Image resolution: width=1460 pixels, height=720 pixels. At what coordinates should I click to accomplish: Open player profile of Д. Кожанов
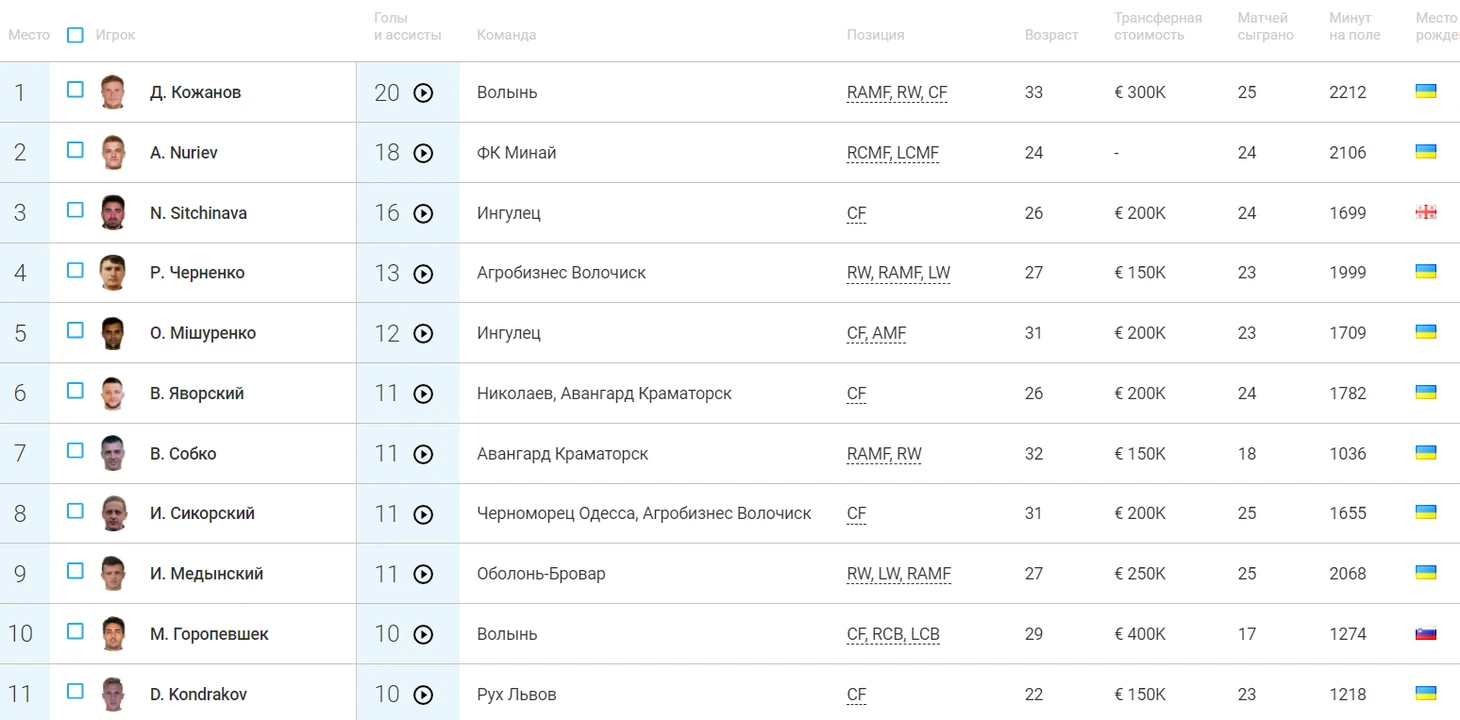[x=195, y=92]
